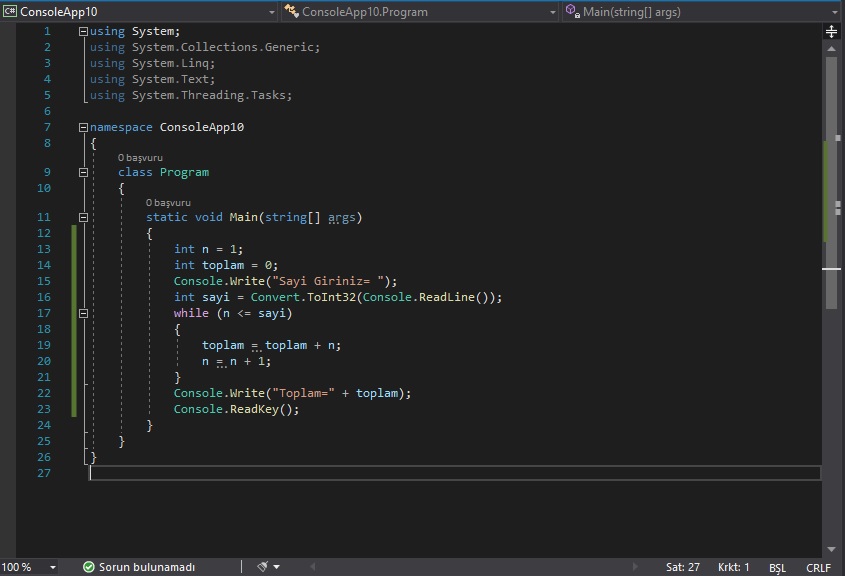Collapse the while loop block

(83, 314)
